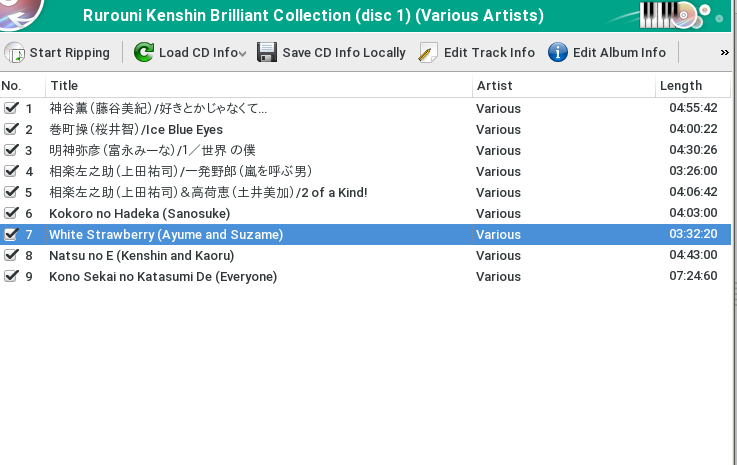Disable ripping for track 9
Viewport: 737px width, 465px height.
11,276
